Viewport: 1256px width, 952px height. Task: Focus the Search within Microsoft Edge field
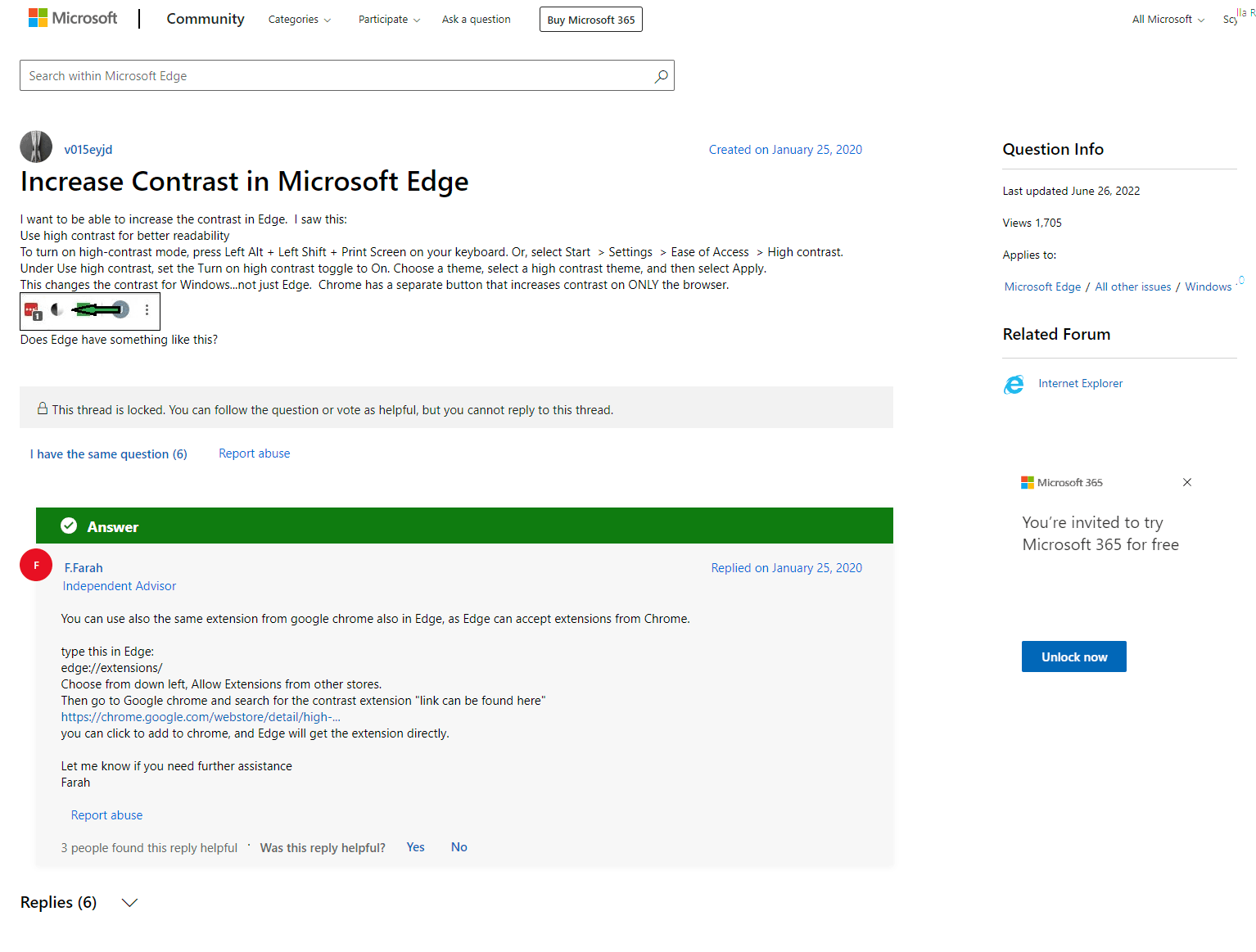[x=336, y=76]
